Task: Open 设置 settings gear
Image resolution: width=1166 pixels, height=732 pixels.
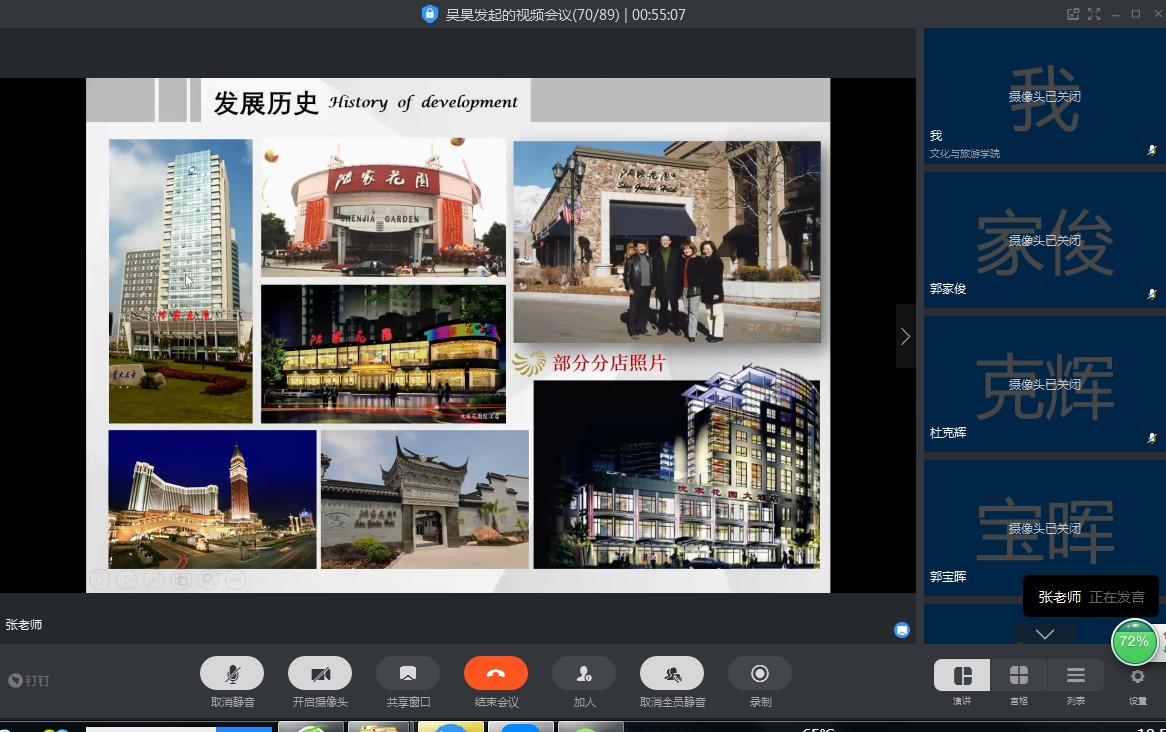Action: (x=1137, y=677)
